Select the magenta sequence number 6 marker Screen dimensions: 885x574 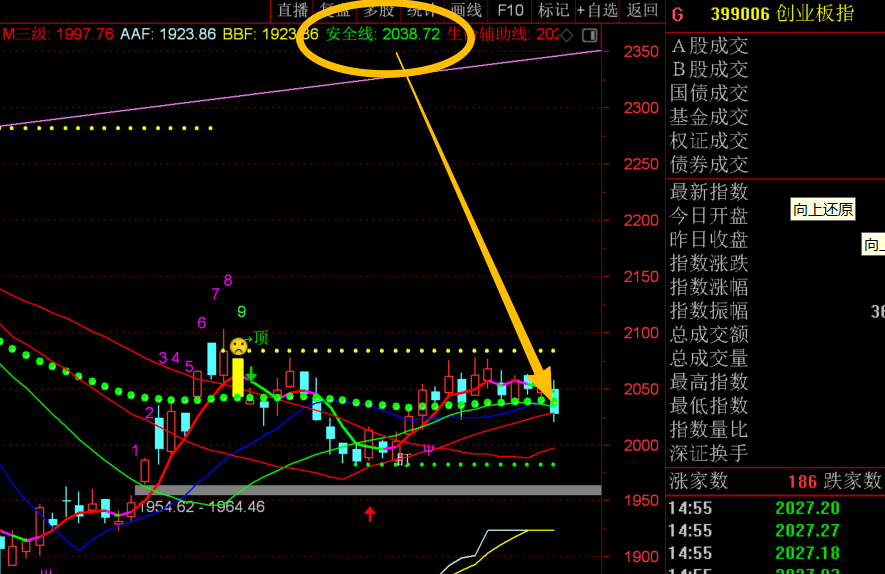tap(201, 323)
